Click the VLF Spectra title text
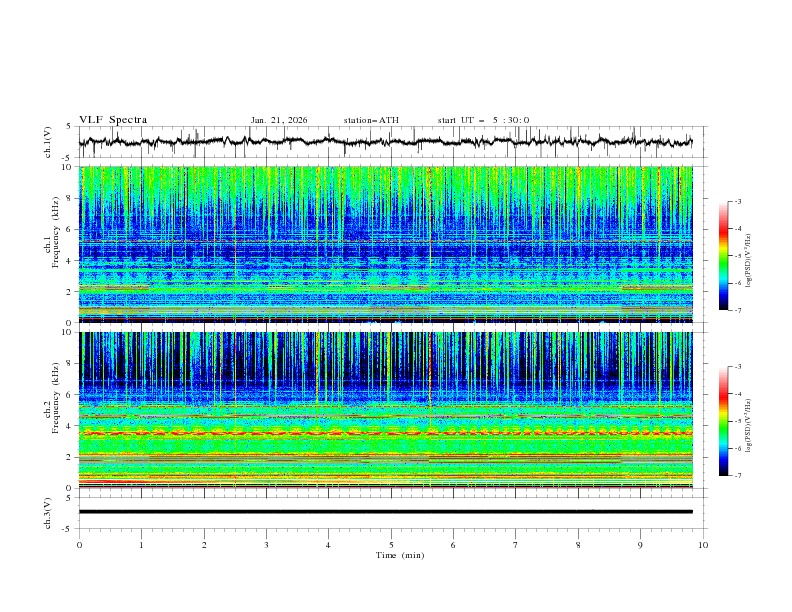 [x=113, y=120]
